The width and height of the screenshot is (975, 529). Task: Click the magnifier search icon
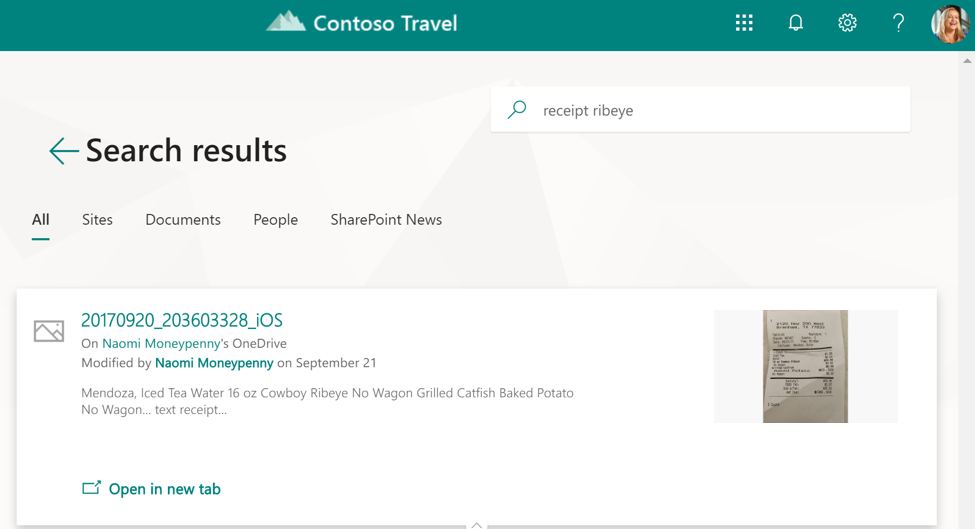(517, 109)
